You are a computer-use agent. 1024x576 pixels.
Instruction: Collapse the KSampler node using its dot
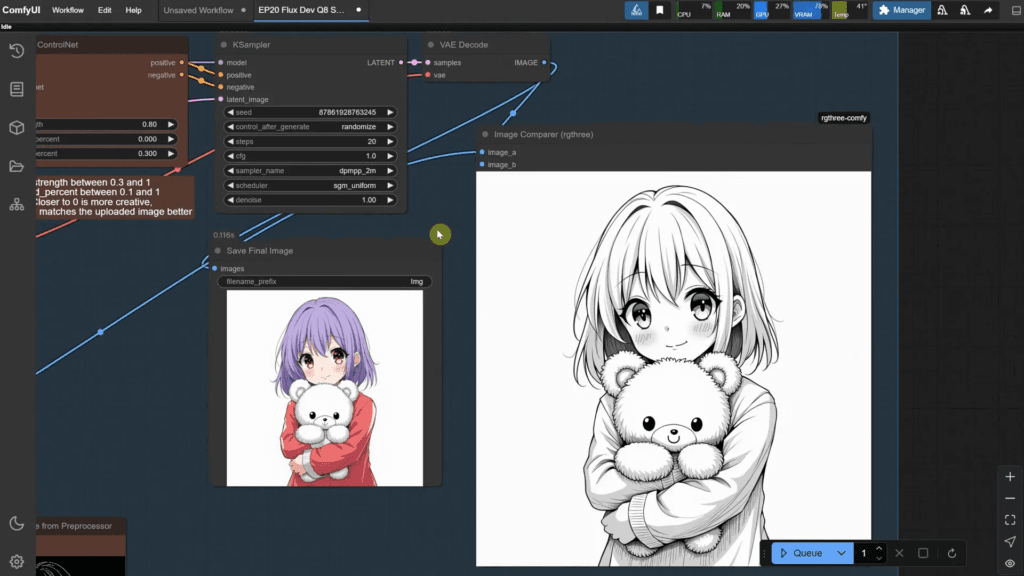click(223, 45)
